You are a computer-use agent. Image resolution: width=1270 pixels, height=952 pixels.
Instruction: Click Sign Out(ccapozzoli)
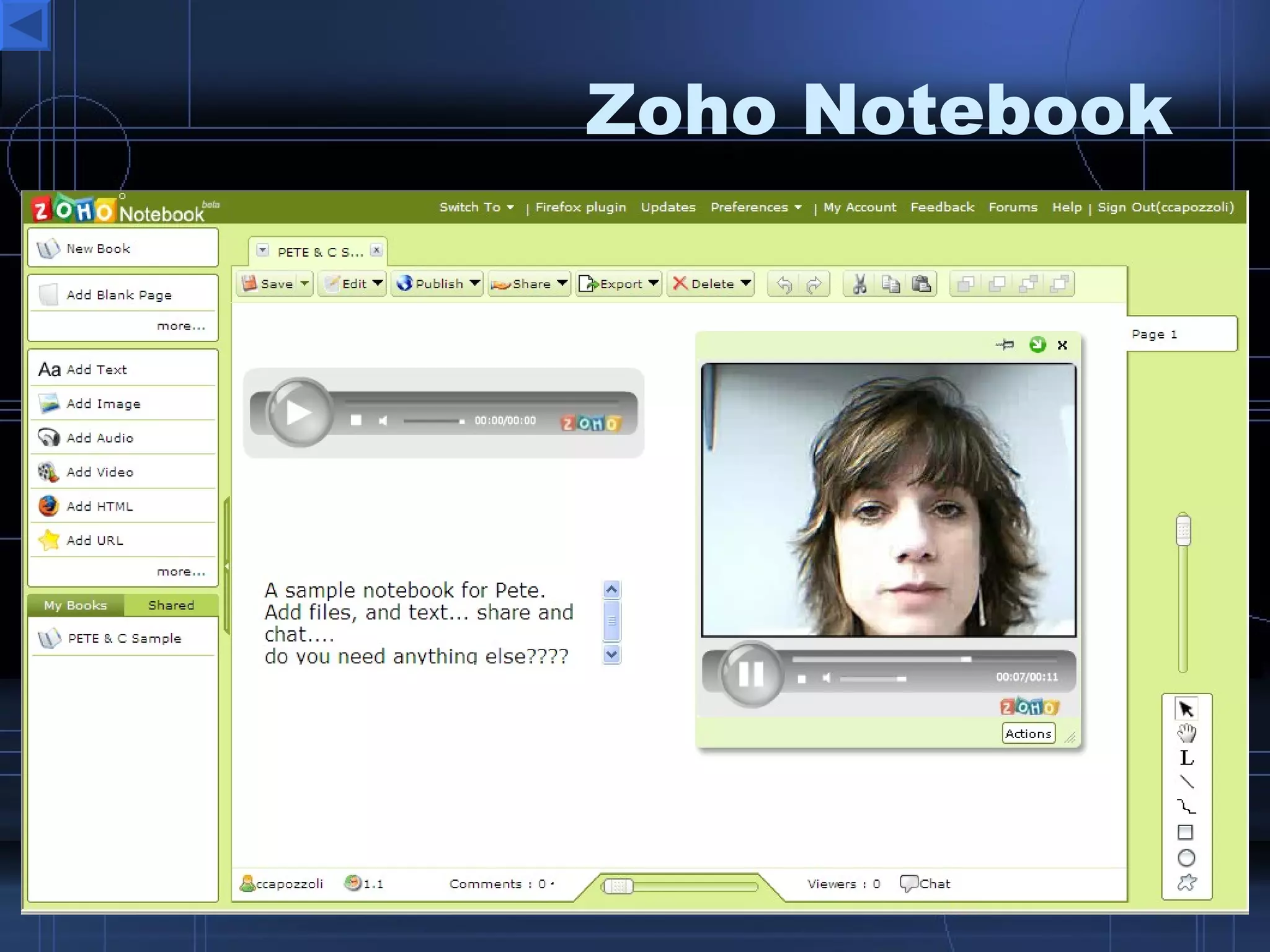tap(1166, 208)
